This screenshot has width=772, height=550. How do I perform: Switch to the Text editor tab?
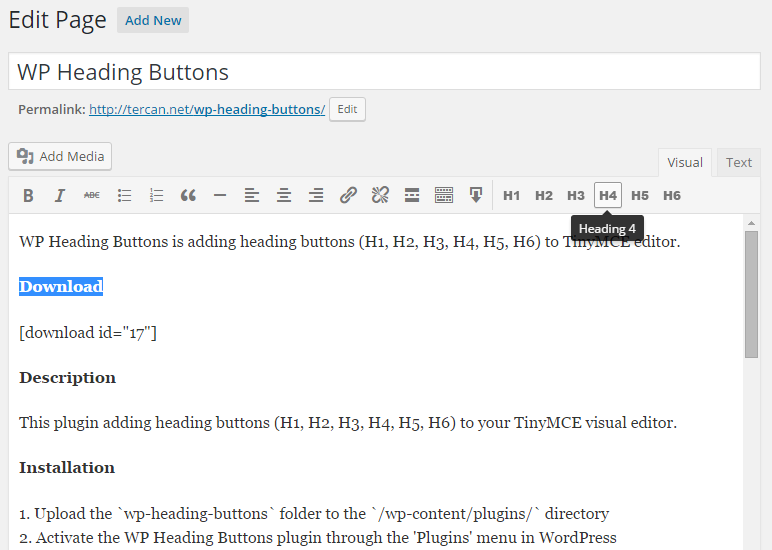pyautogui.click(x=739, y=162)
